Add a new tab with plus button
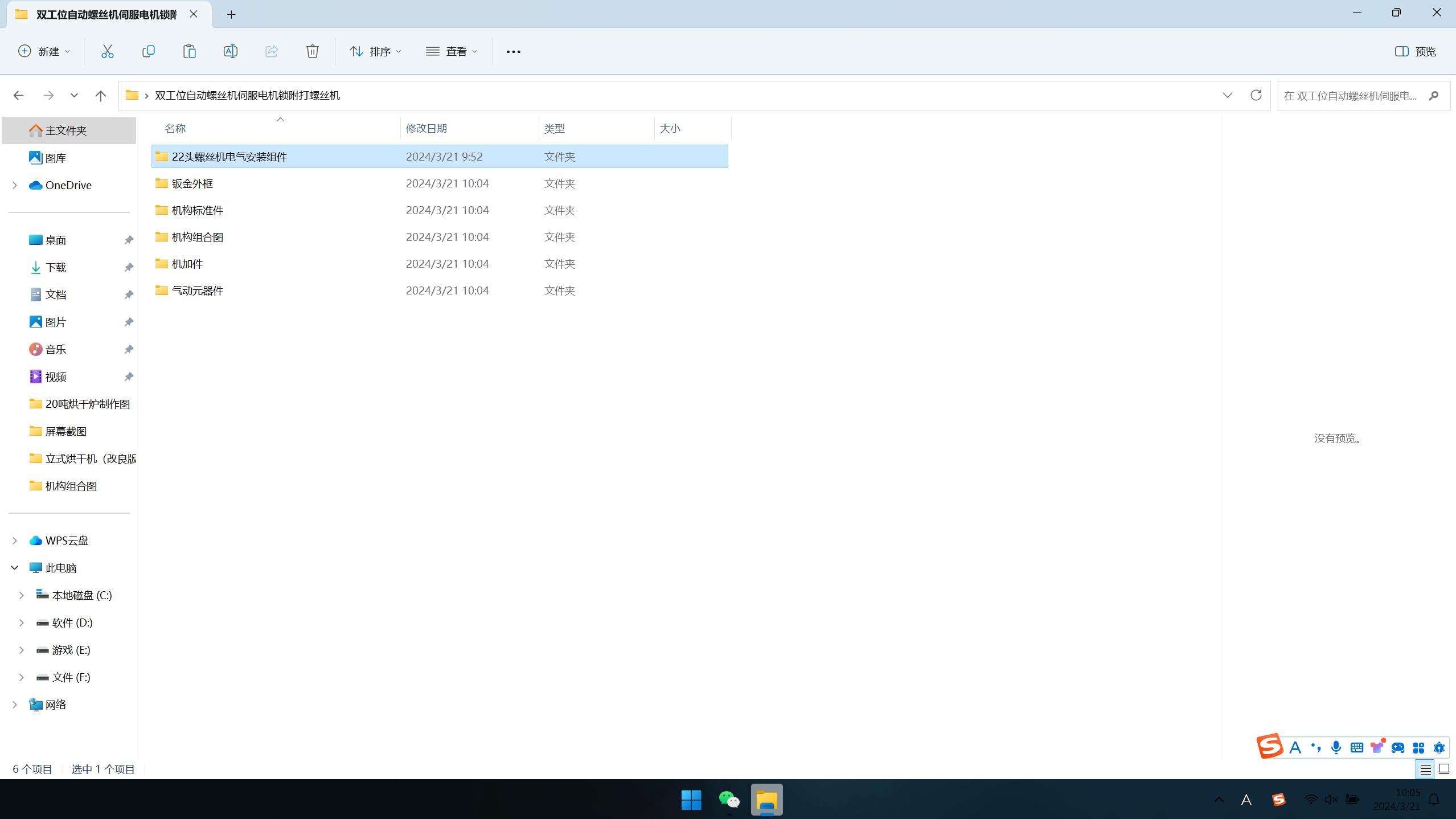Image resolution: width=1456 pixels, height=819 pixels. click(x=231, y=14)
